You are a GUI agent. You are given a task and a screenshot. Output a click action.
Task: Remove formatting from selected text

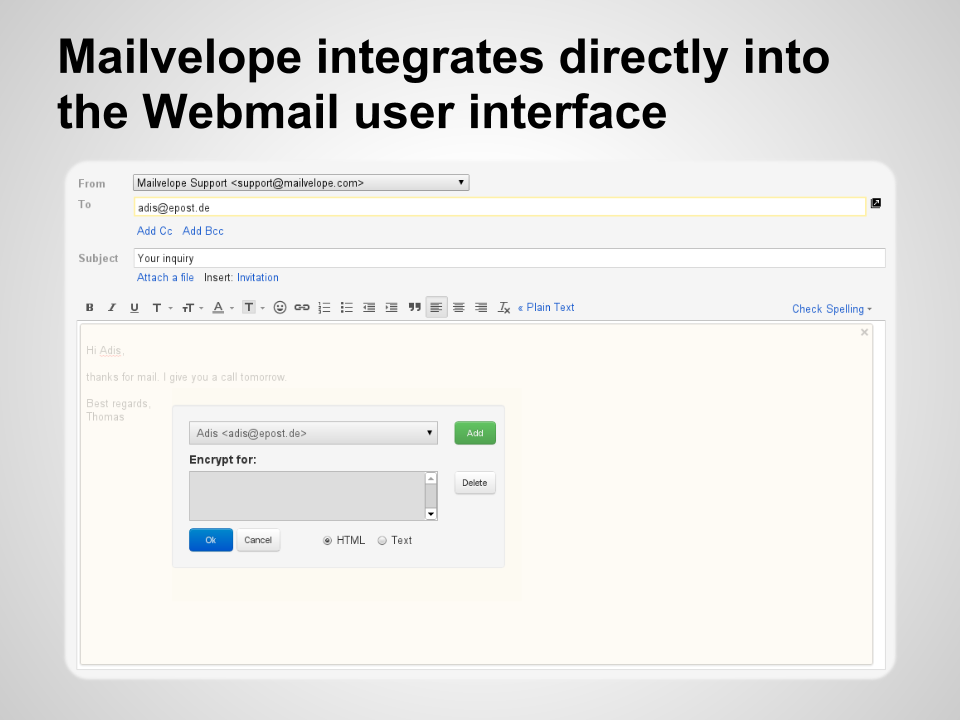[x=504, y=307]
